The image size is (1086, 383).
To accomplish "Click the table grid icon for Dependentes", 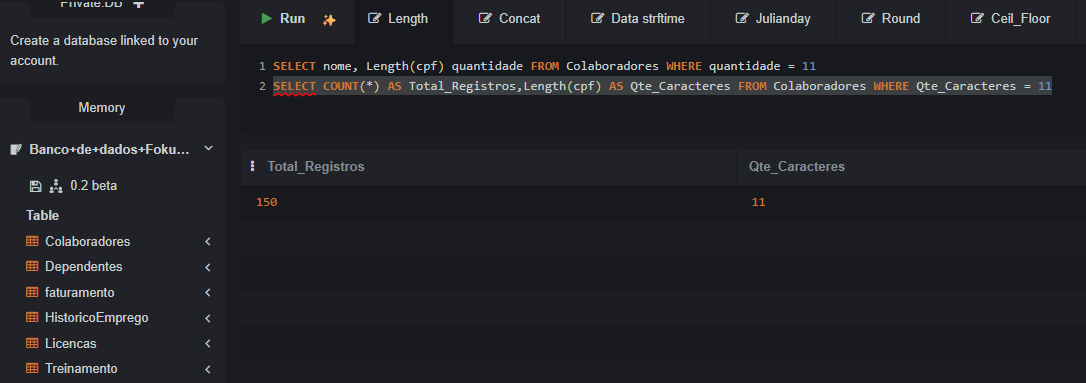I will (32, 266).
